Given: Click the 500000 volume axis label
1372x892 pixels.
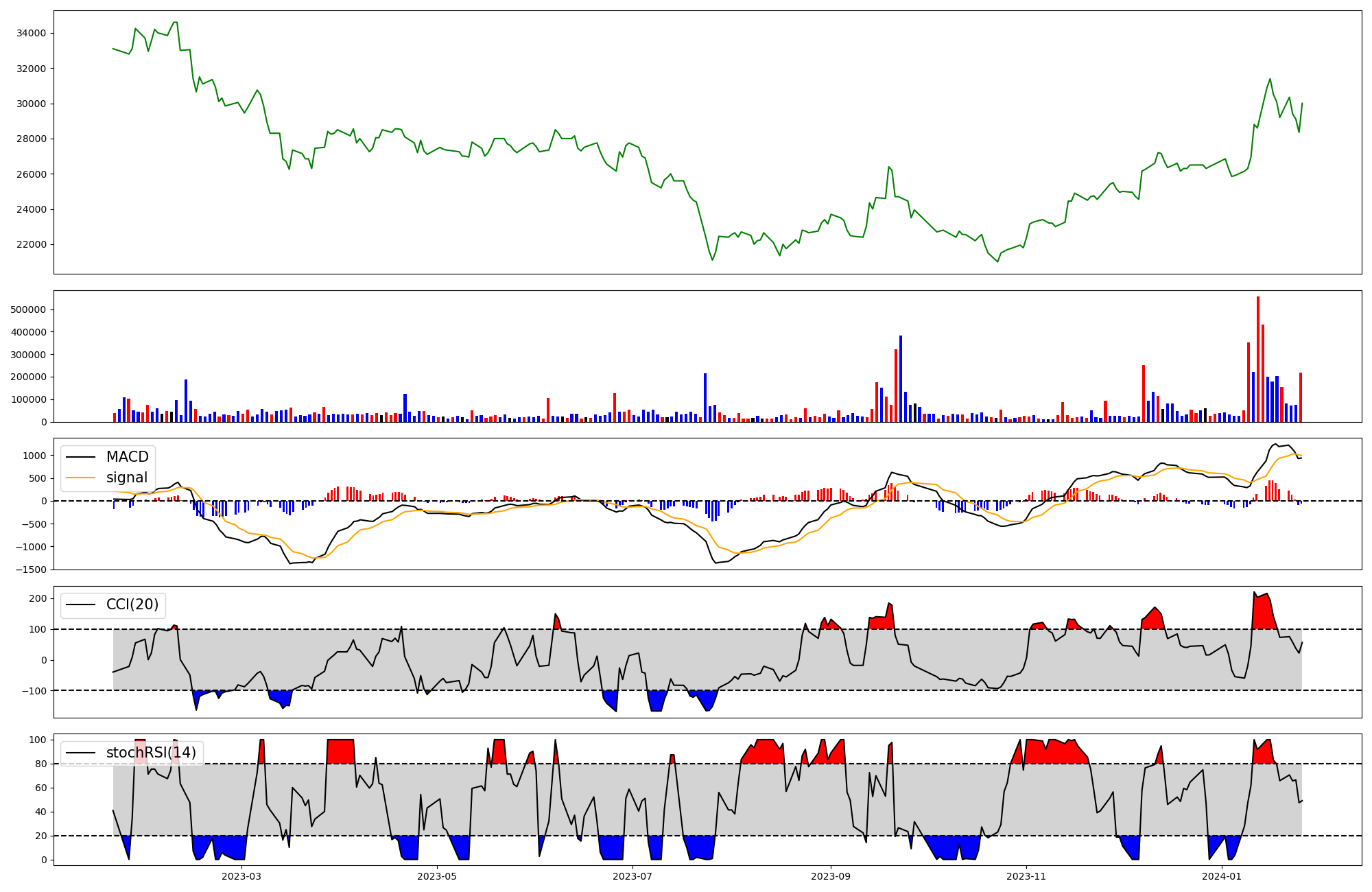Looking at the screenshot, I should (29, 309).
